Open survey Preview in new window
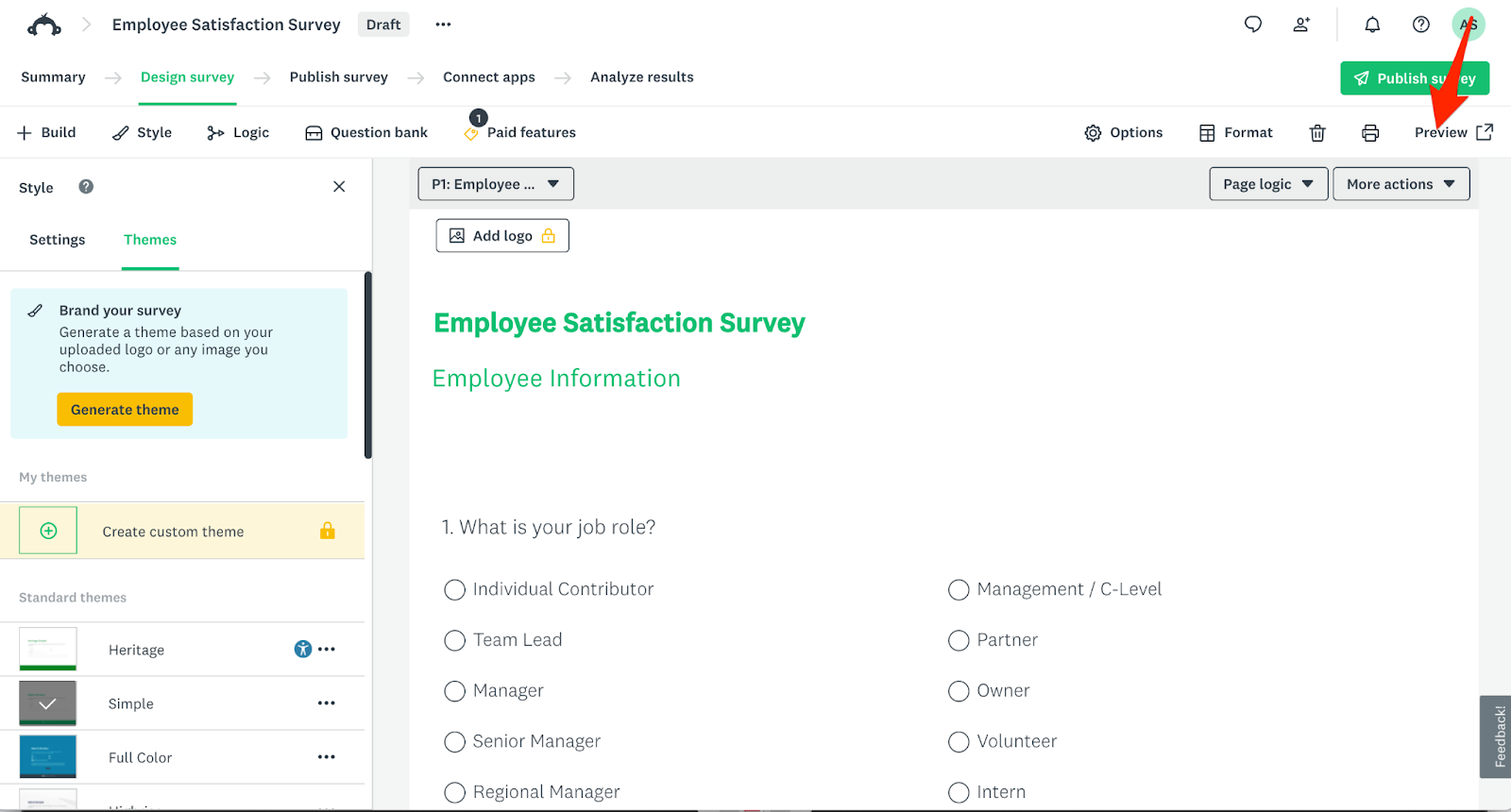The width and height of the screenshot is (1511, 812). coord(1453,133)
